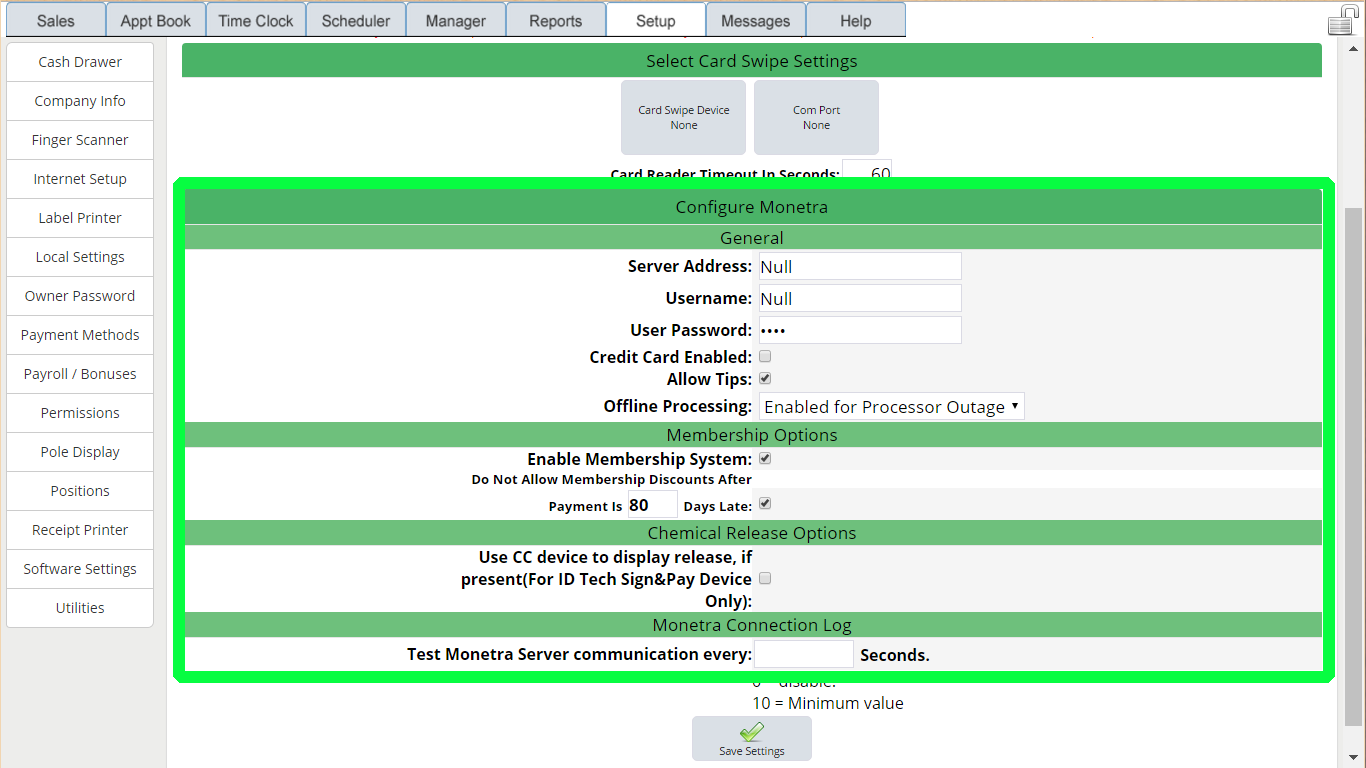Click the Monetra test interval seconds field

click(x=803, y=655)
